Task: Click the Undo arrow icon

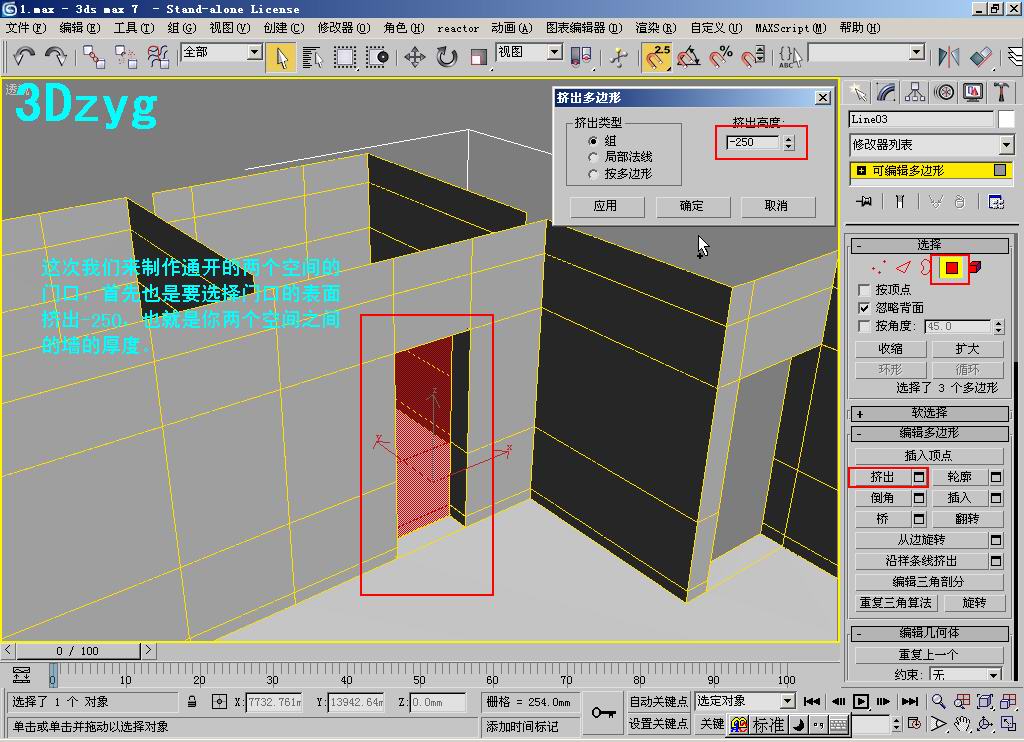Action: click(x=24, y=57)
